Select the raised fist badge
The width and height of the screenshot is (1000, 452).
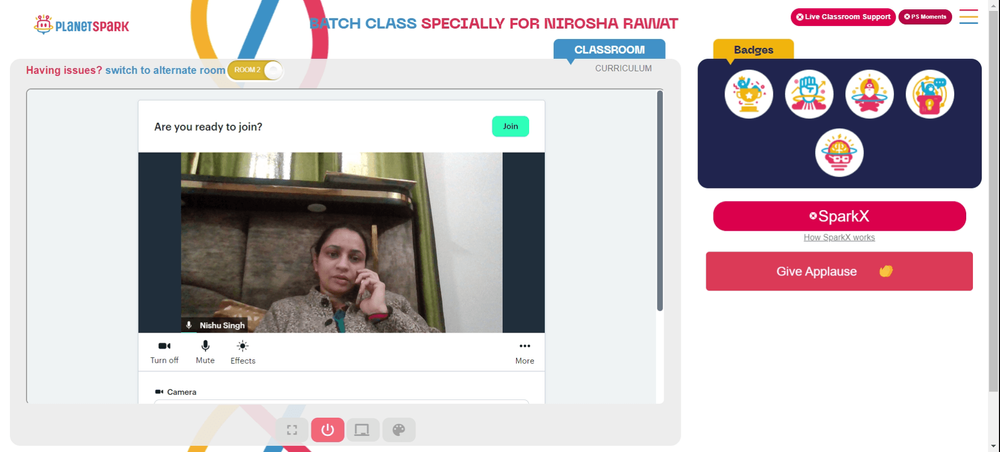pos(809,94)
